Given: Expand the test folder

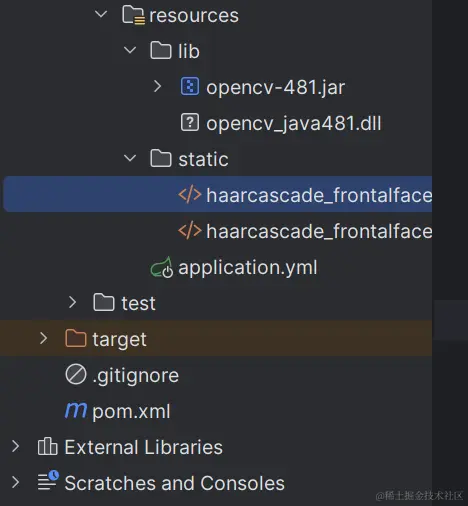Looking at the screenshot, I should [73, 302].
